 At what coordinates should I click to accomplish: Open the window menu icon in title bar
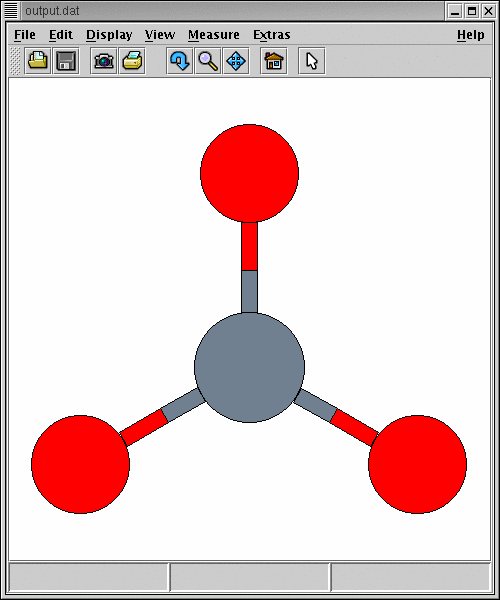[x=11, y=10]
